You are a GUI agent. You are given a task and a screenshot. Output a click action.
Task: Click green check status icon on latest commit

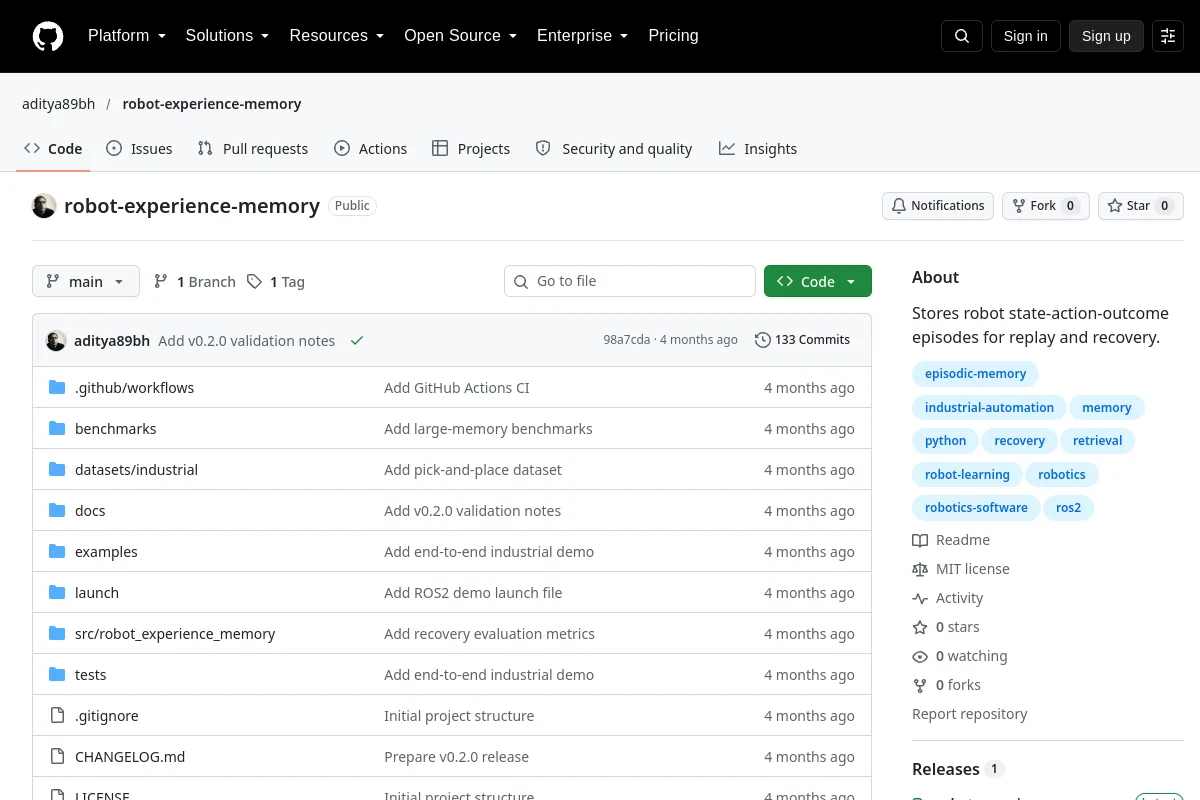pos(357,341)
